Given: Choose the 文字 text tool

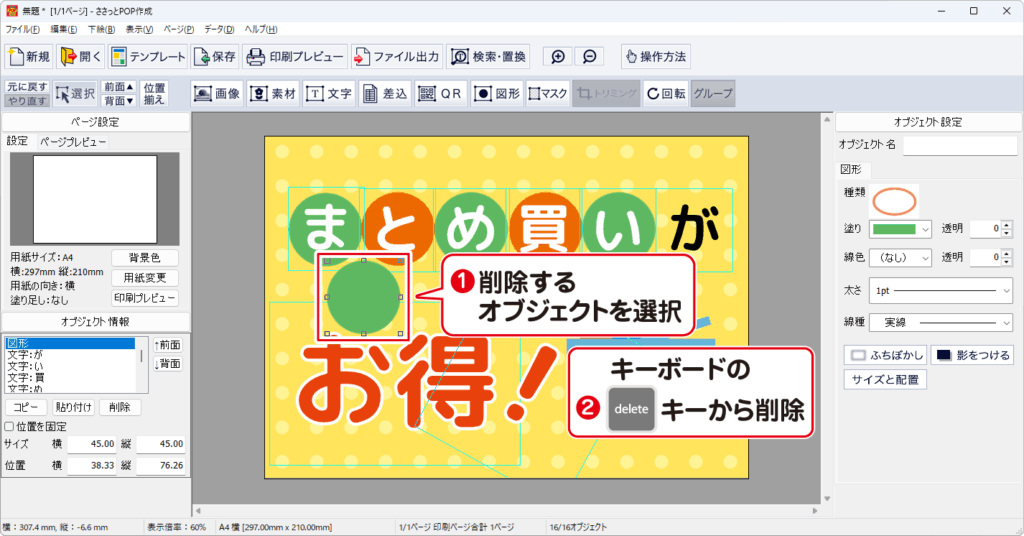Looking at the screenshot, I should (329, 94).
